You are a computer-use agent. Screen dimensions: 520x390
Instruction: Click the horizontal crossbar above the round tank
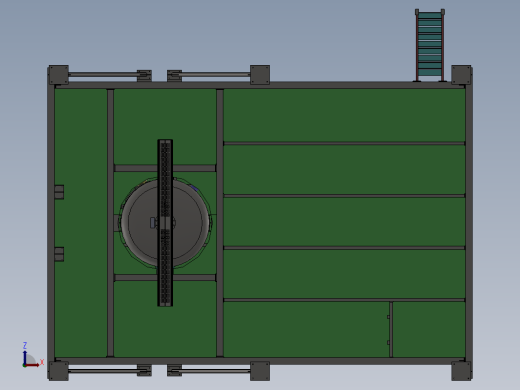click(x=165, y=168)
